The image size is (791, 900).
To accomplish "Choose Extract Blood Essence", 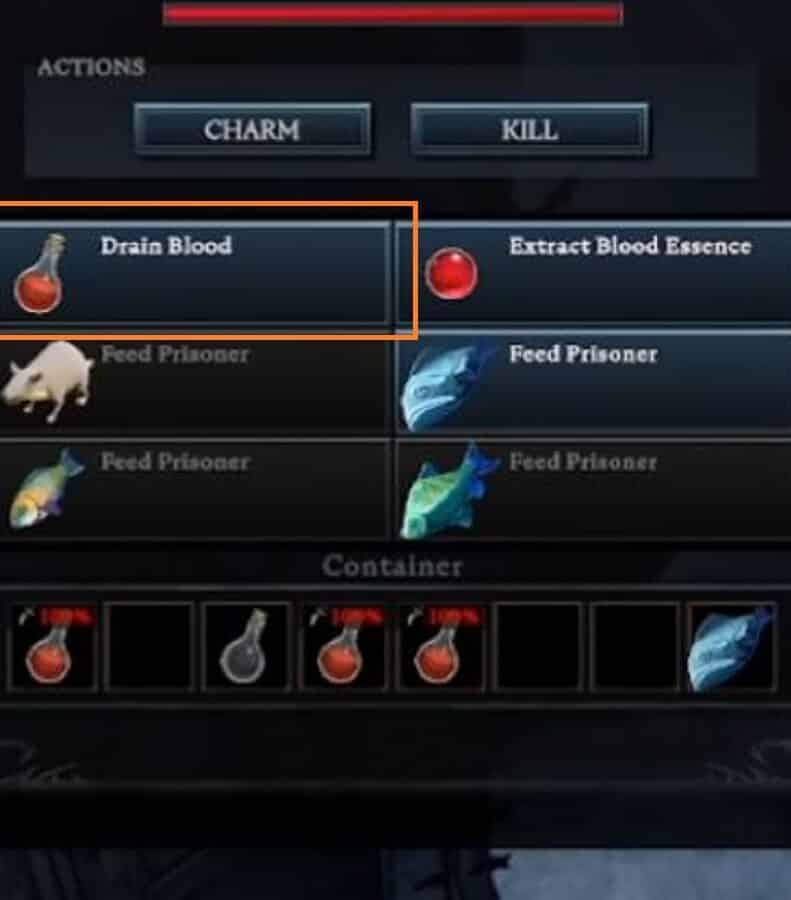I will [x=594, y=273].
